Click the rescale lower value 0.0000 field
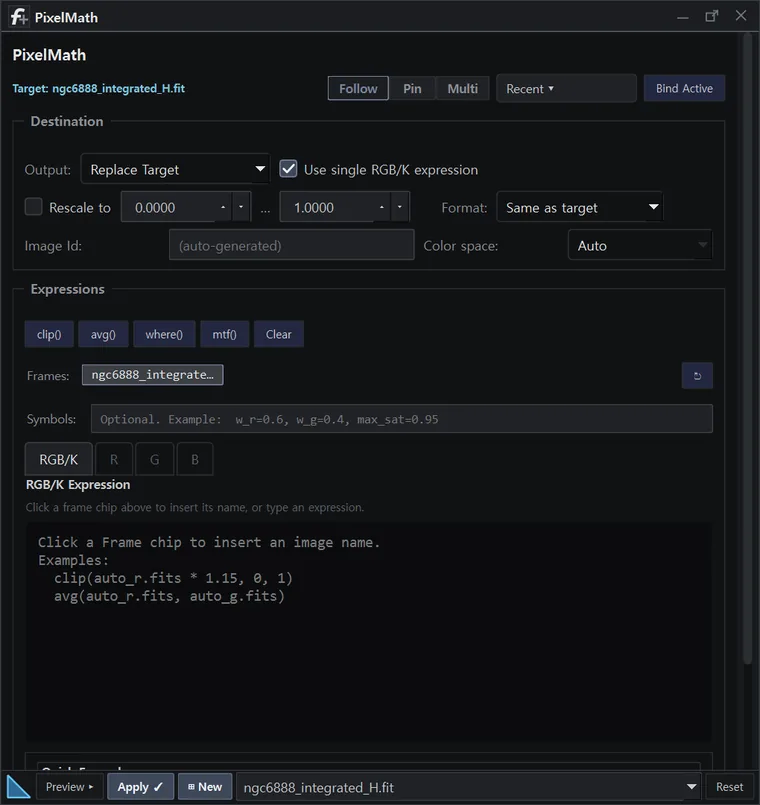 point(168,207)
